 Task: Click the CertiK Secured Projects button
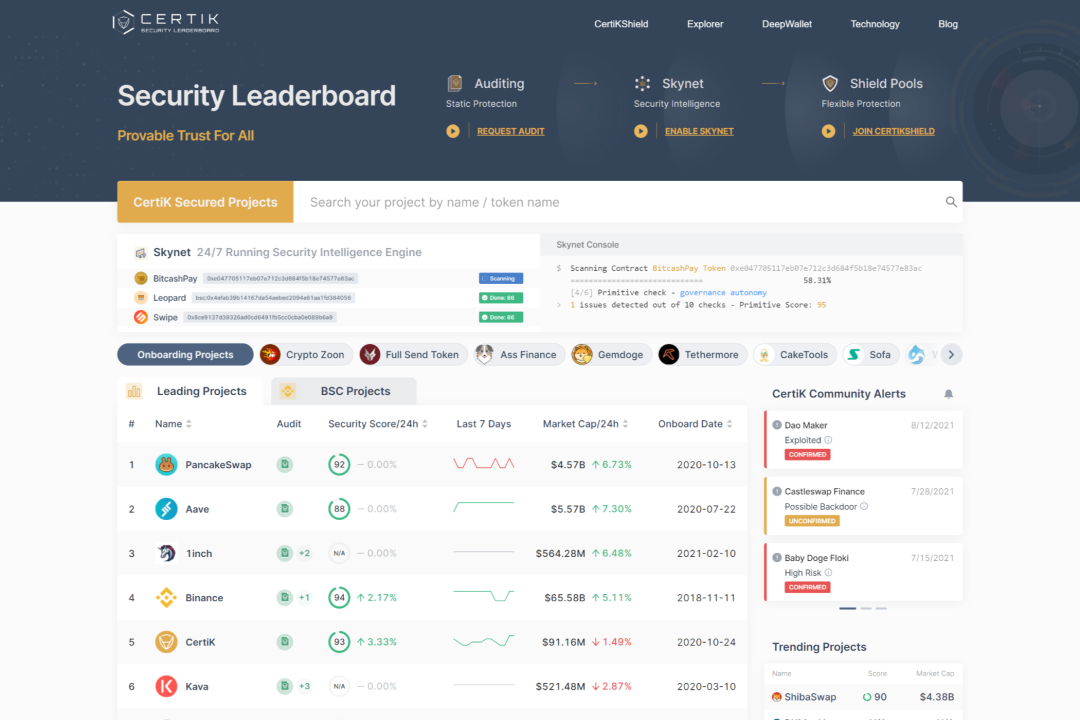[205, 202]
